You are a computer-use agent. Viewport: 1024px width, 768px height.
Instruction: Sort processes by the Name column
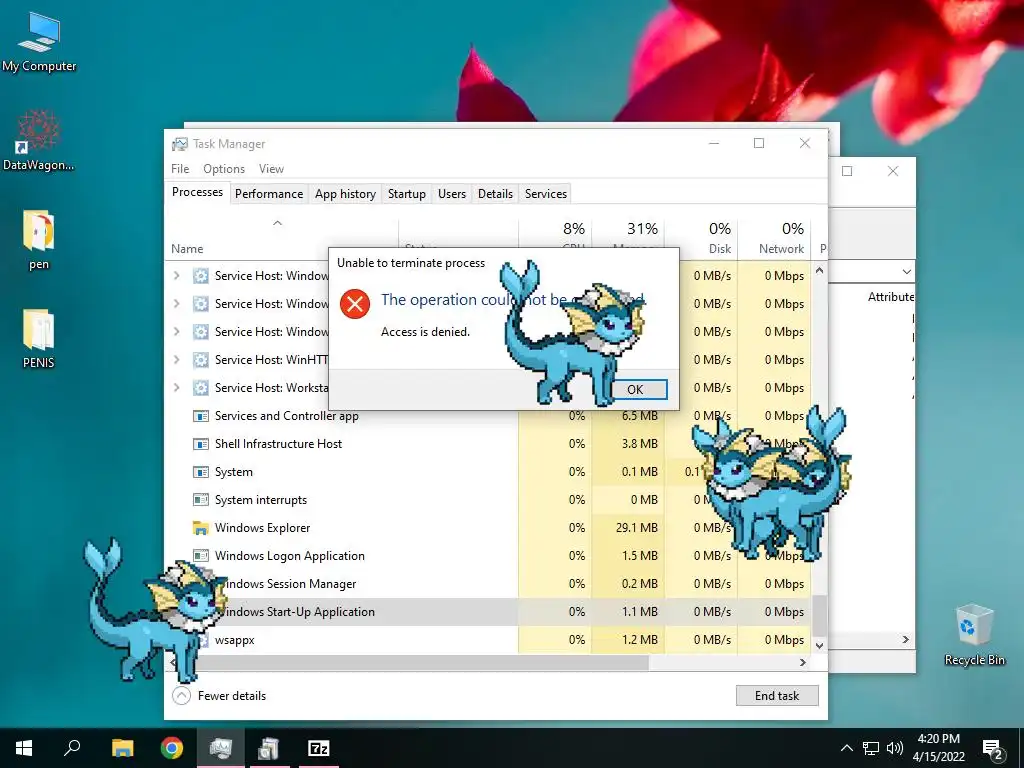pyautogui.click(x=187, y=249)
